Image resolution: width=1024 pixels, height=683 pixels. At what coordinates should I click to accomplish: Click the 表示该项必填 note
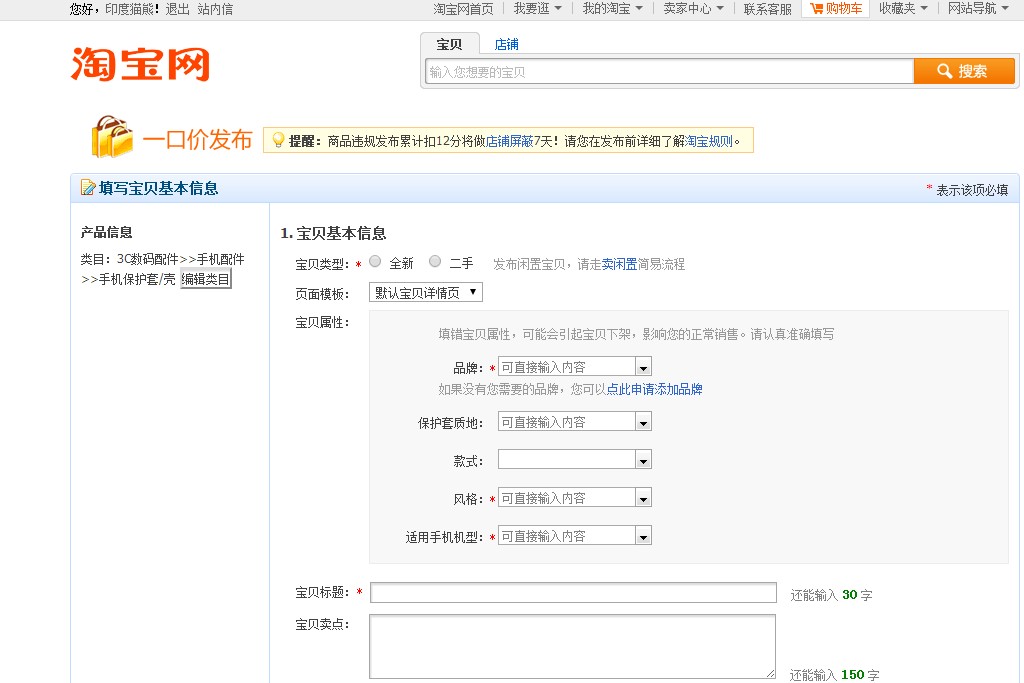(x=972, y=190)
